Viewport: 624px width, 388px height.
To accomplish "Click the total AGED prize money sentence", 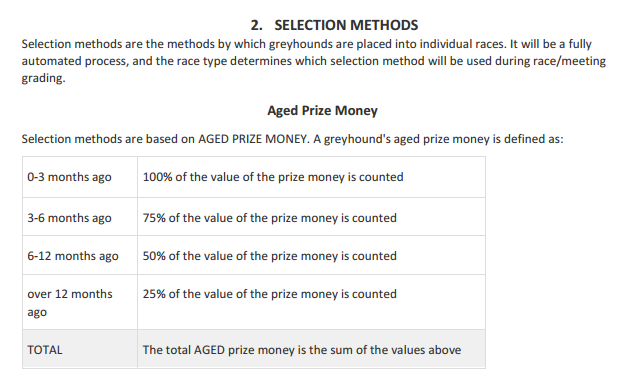I will (302, 350).
